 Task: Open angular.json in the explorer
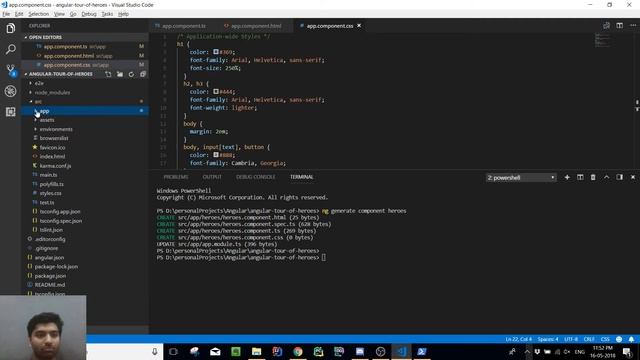click(49, 258)
